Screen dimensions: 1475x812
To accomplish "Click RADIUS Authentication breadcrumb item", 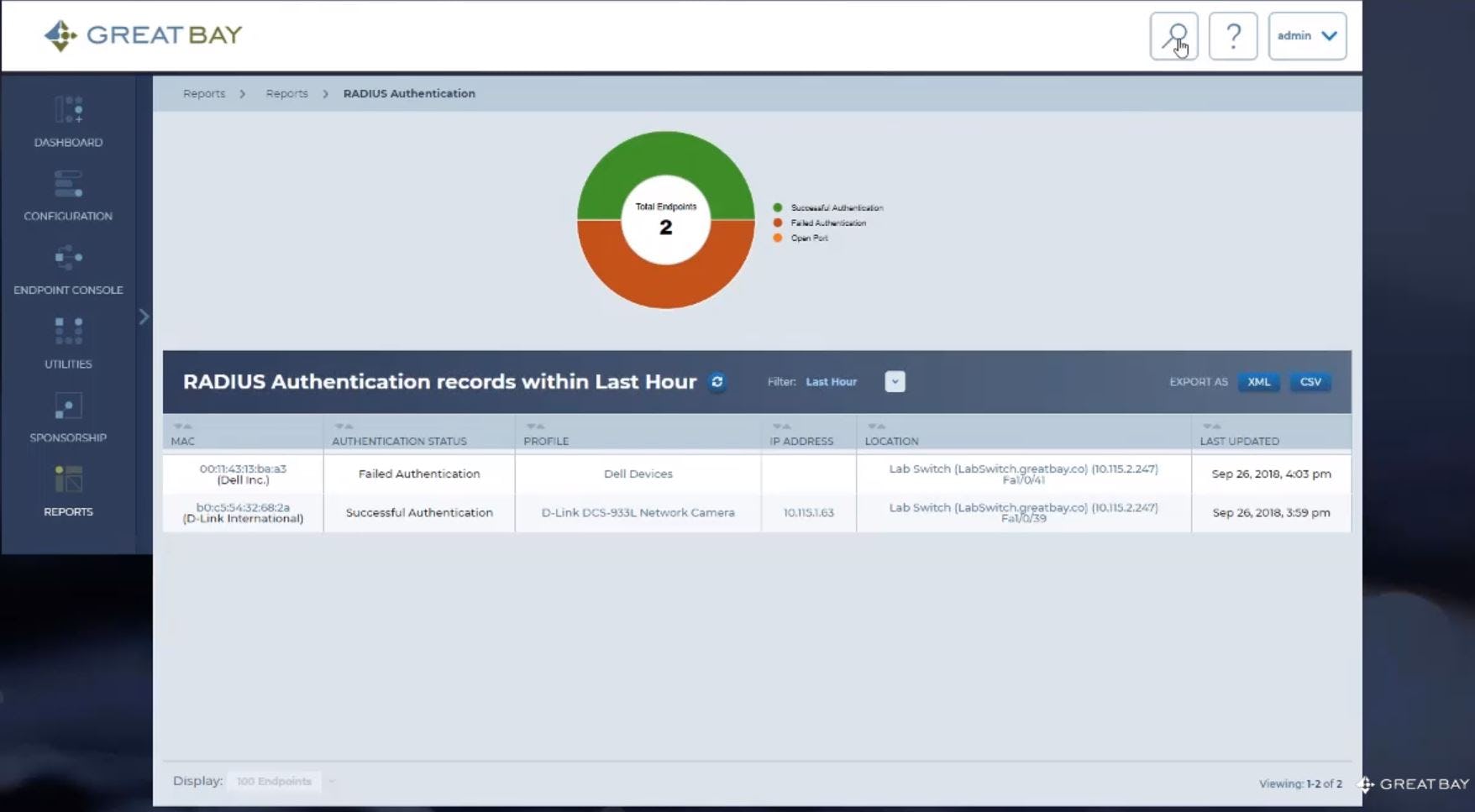I will click(409, 93).
